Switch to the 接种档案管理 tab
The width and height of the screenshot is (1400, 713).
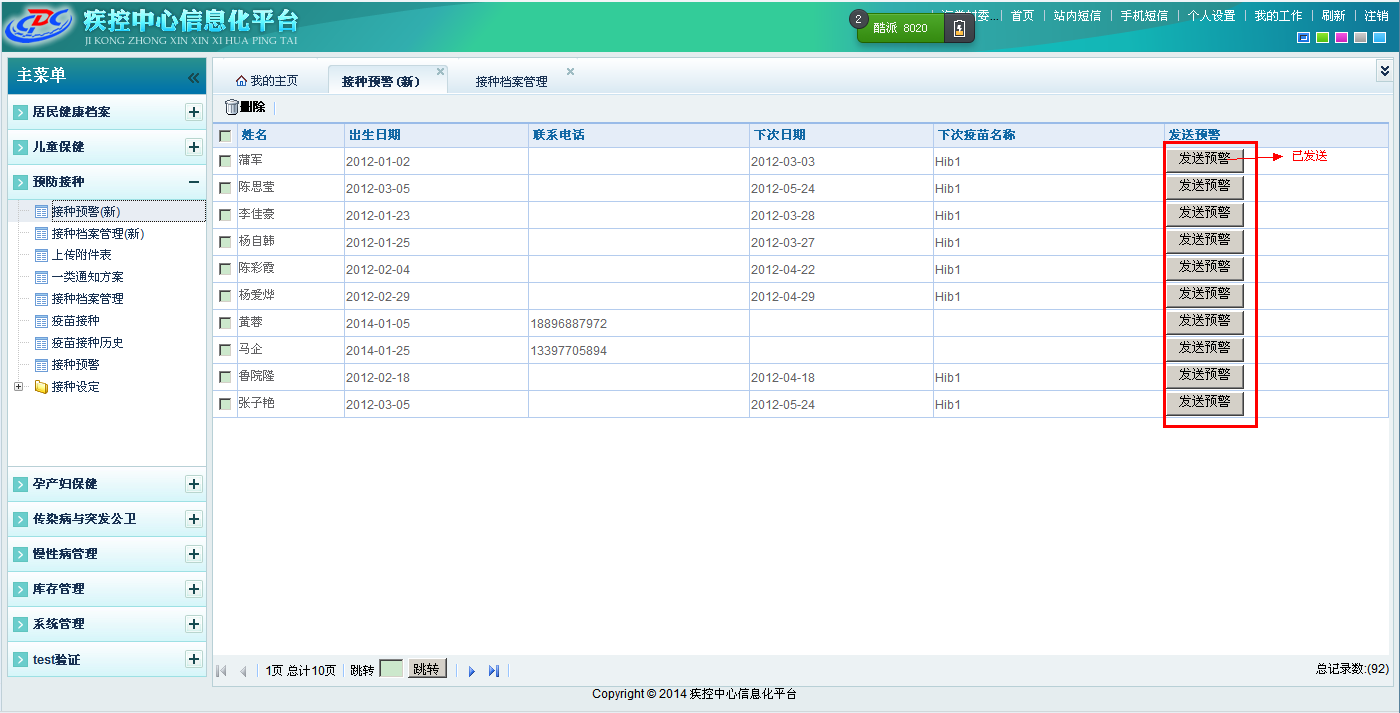[x=511, y=82]
